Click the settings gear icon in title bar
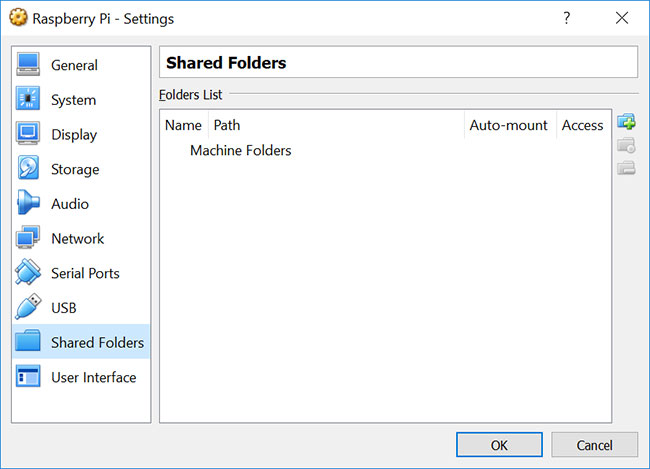 pyautogui.click(x=18, y=18)
